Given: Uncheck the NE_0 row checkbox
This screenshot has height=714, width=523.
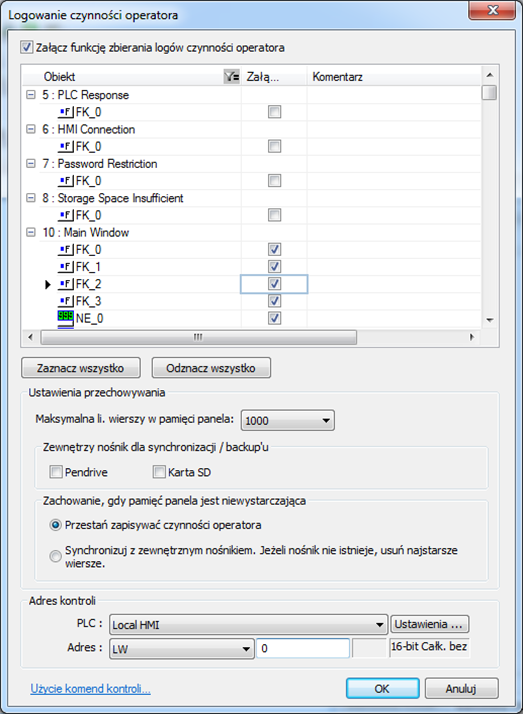Looking at the screenshot, I should click(274, 318).
